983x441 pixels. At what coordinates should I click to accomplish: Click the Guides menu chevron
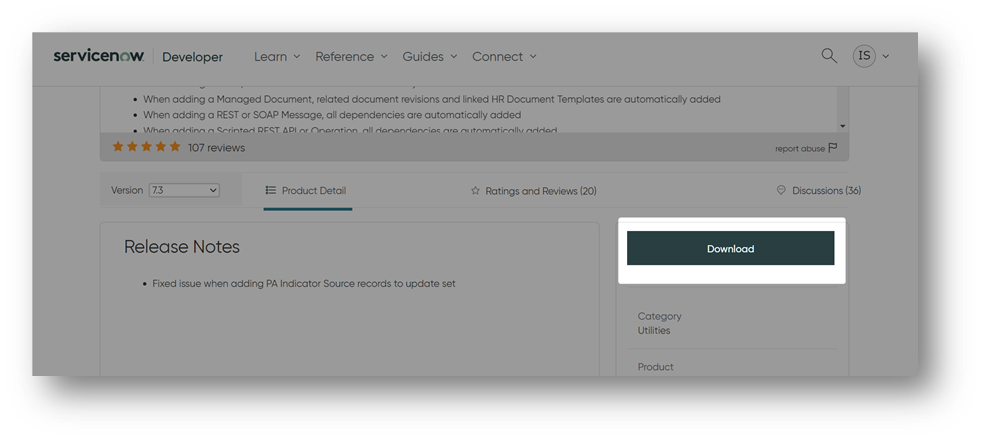click(x=453, y=56)
